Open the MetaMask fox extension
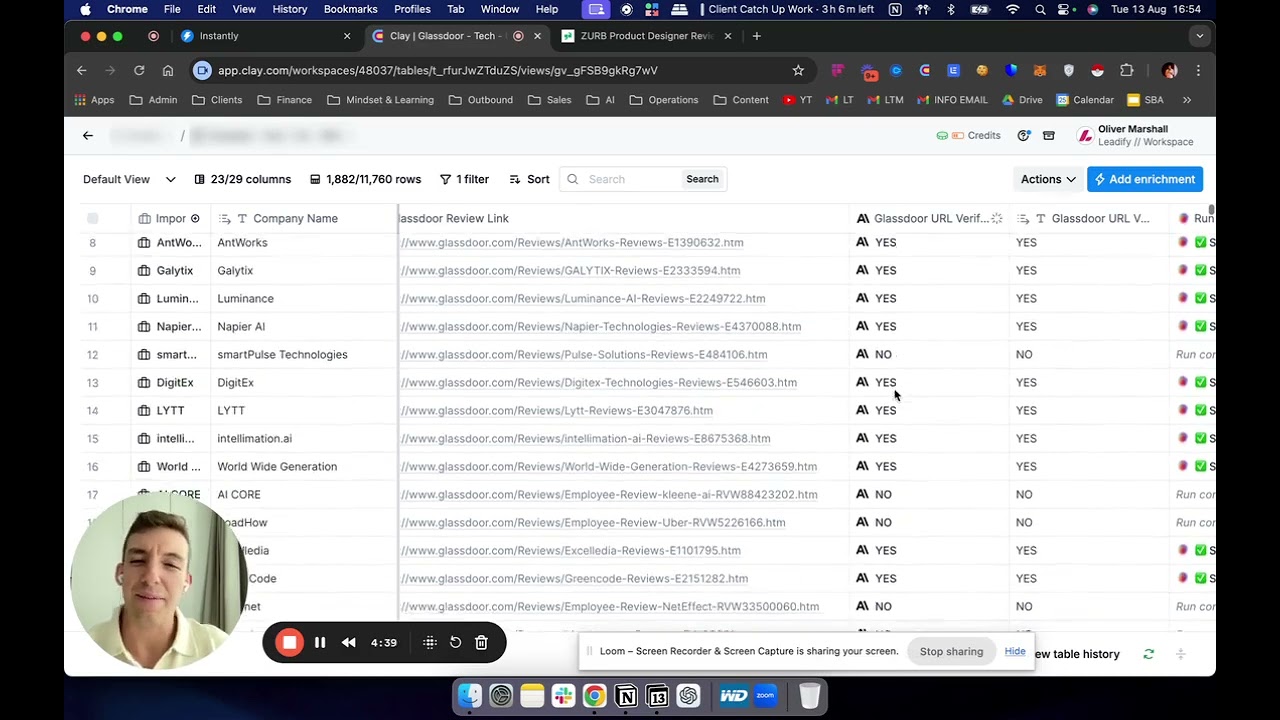 (x=1040, y=71)
